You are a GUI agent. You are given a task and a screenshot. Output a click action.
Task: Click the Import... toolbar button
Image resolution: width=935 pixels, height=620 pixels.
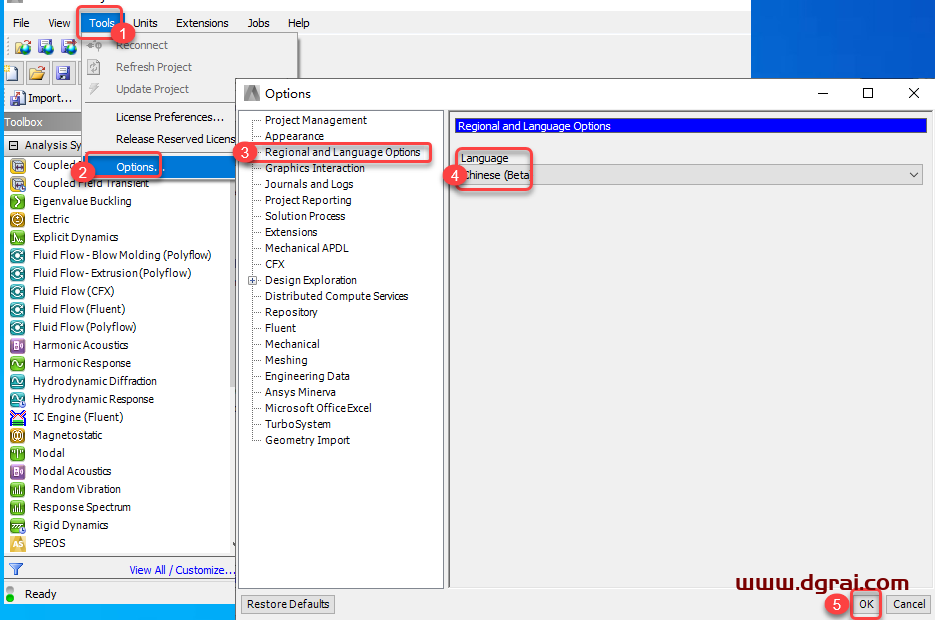(42, 98)
